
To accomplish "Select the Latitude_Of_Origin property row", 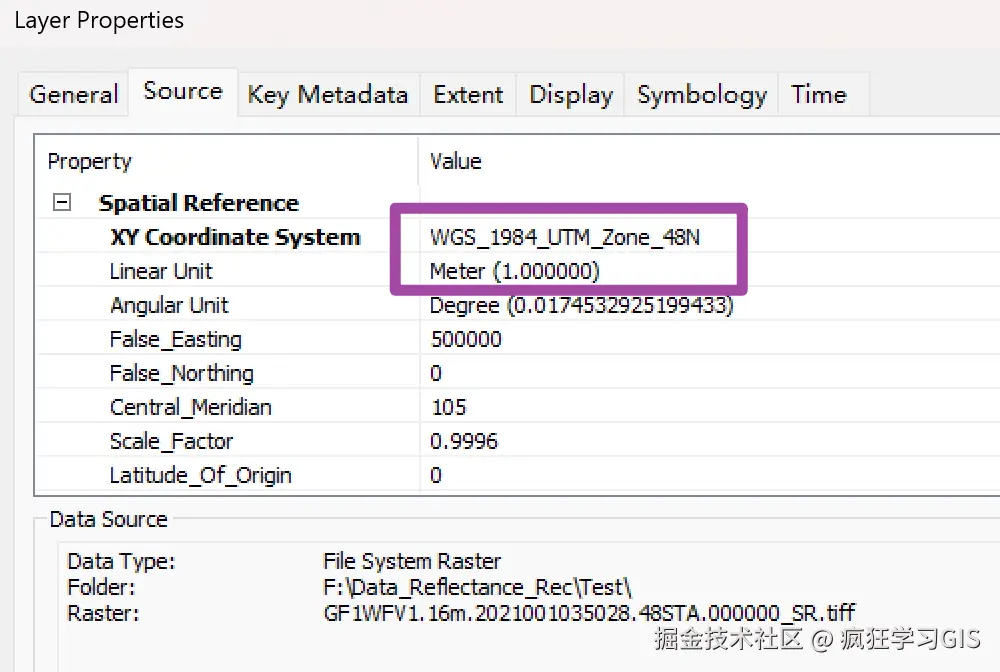I will pos(201,476).
